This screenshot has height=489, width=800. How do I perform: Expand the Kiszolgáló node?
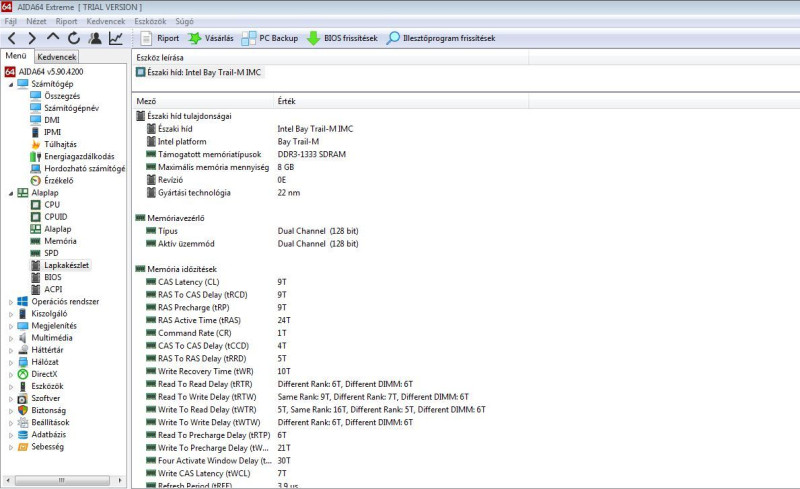point(11,314)
